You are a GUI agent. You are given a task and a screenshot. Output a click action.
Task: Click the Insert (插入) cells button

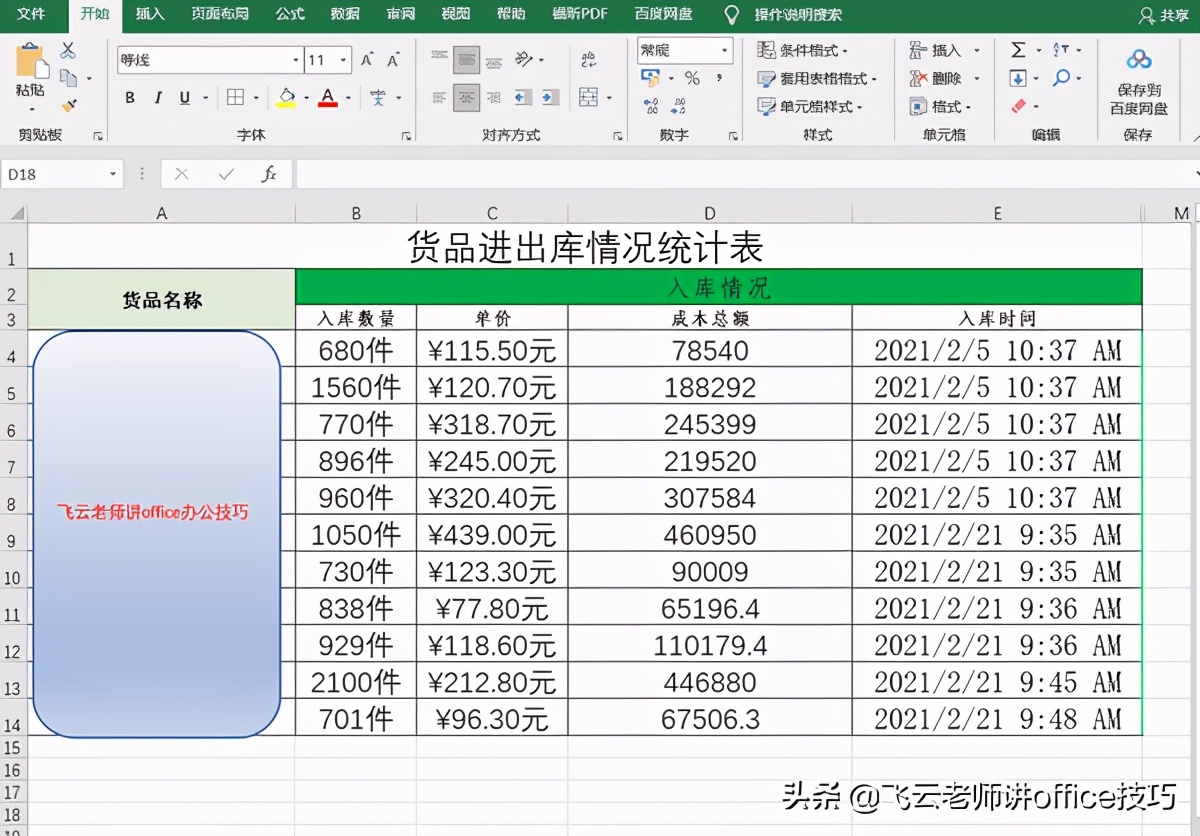pos(945,50)
